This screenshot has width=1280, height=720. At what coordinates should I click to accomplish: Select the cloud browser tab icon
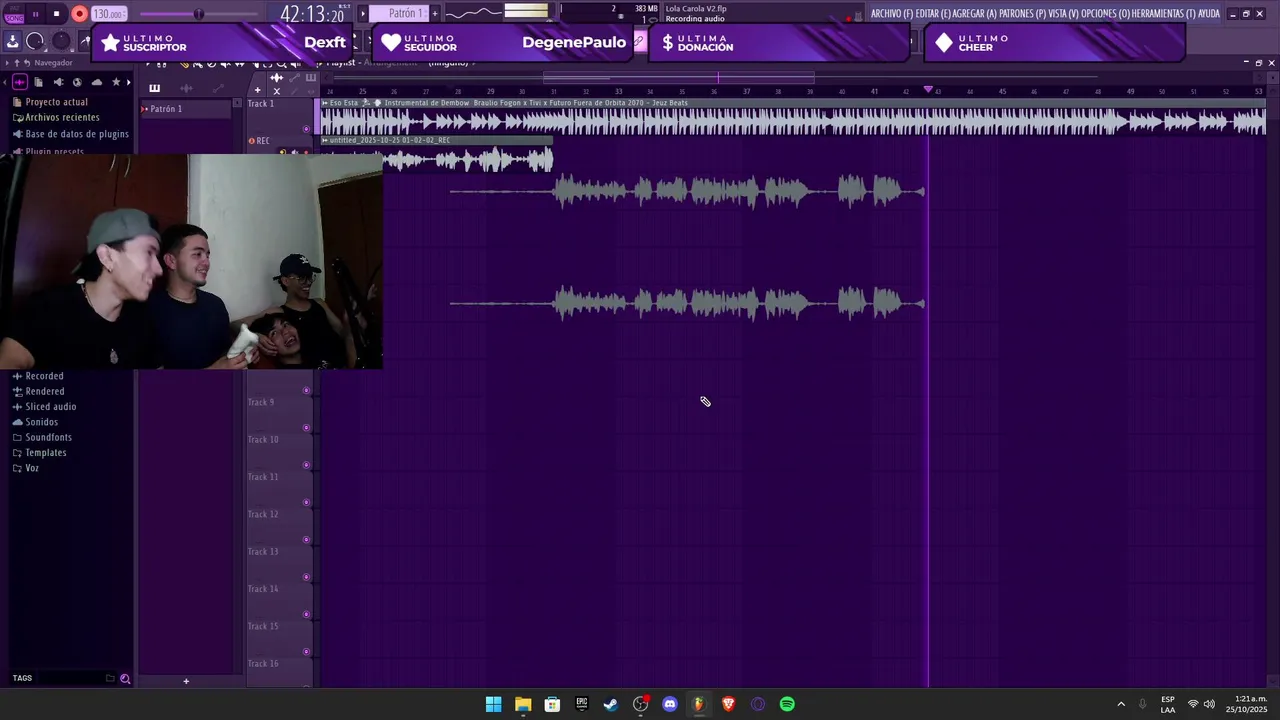click(97, 82)
